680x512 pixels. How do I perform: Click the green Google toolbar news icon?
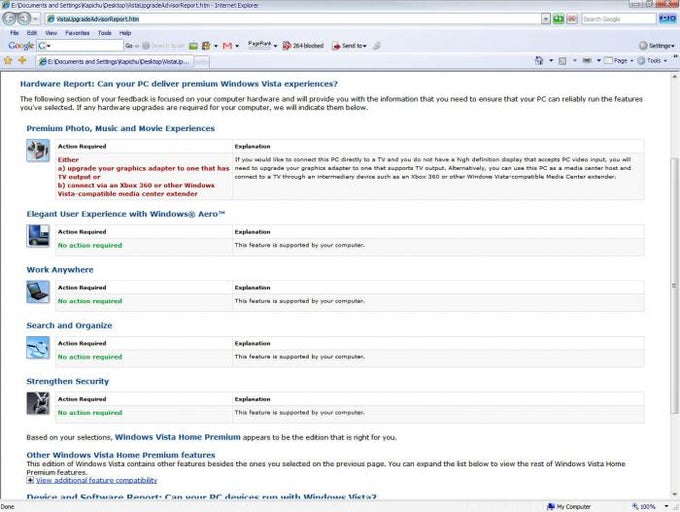click(x=193, y=46)
